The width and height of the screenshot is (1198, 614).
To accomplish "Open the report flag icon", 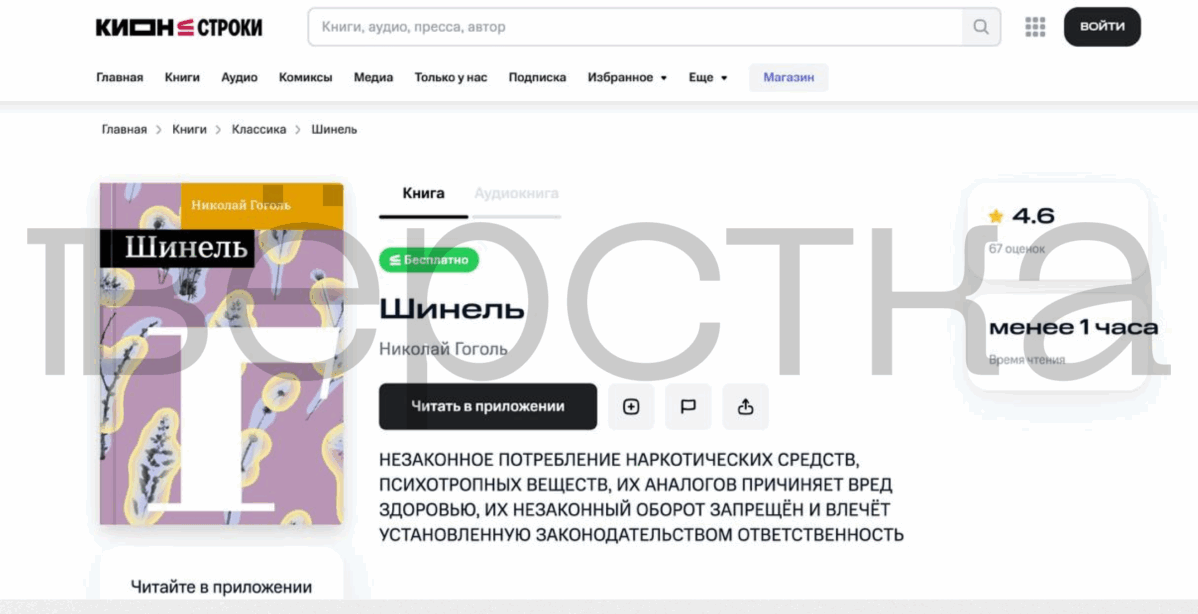I will (x=688, y=406).
